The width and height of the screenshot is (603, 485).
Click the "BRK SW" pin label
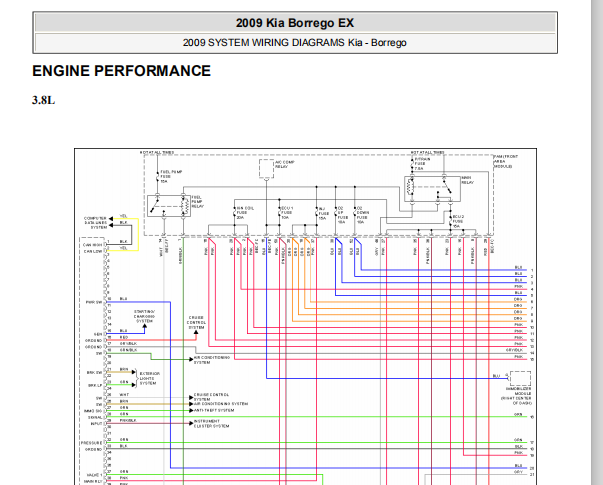point(95,372)
